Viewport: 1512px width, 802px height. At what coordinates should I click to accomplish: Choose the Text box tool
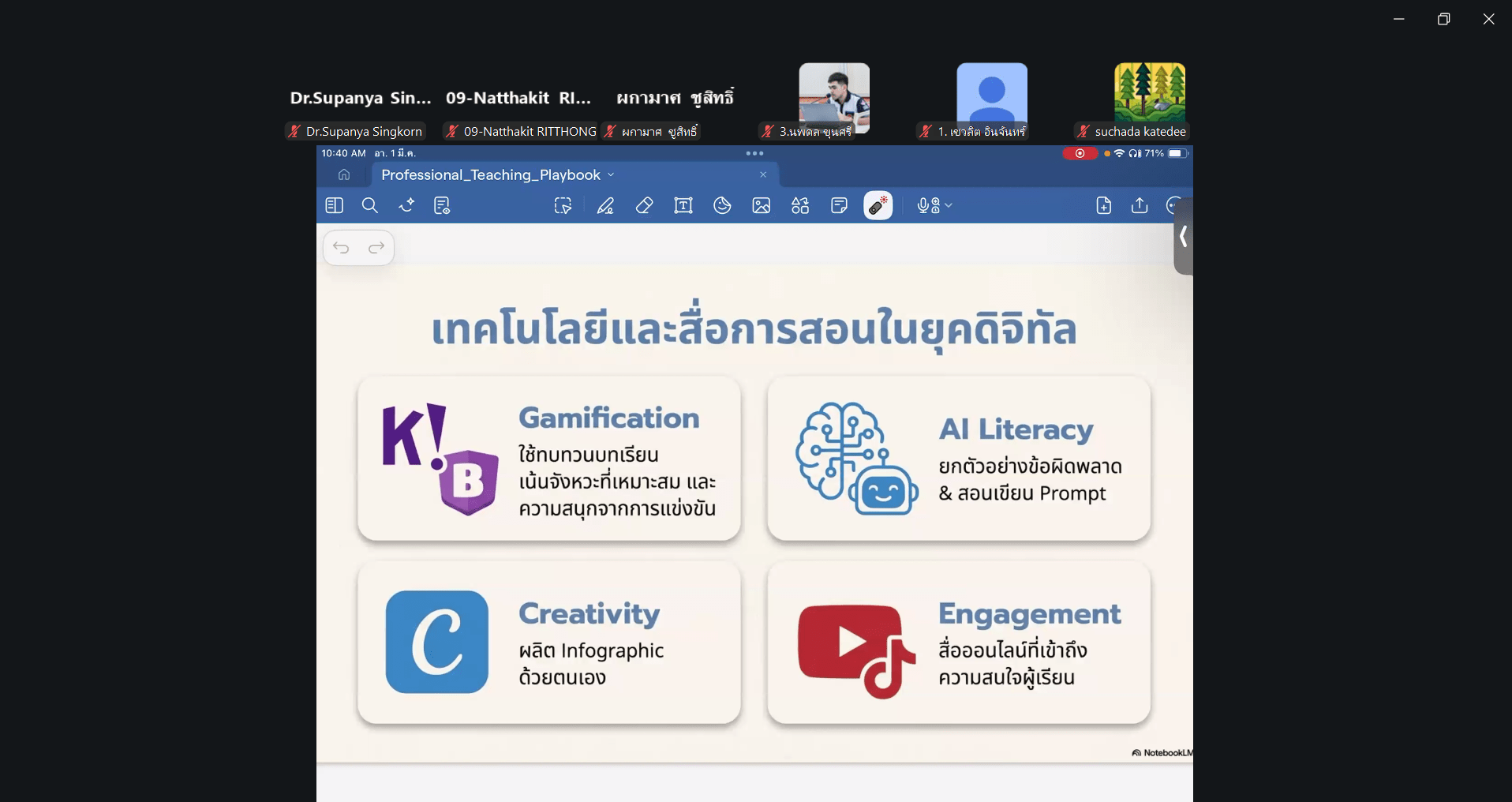tap(683, 206)
